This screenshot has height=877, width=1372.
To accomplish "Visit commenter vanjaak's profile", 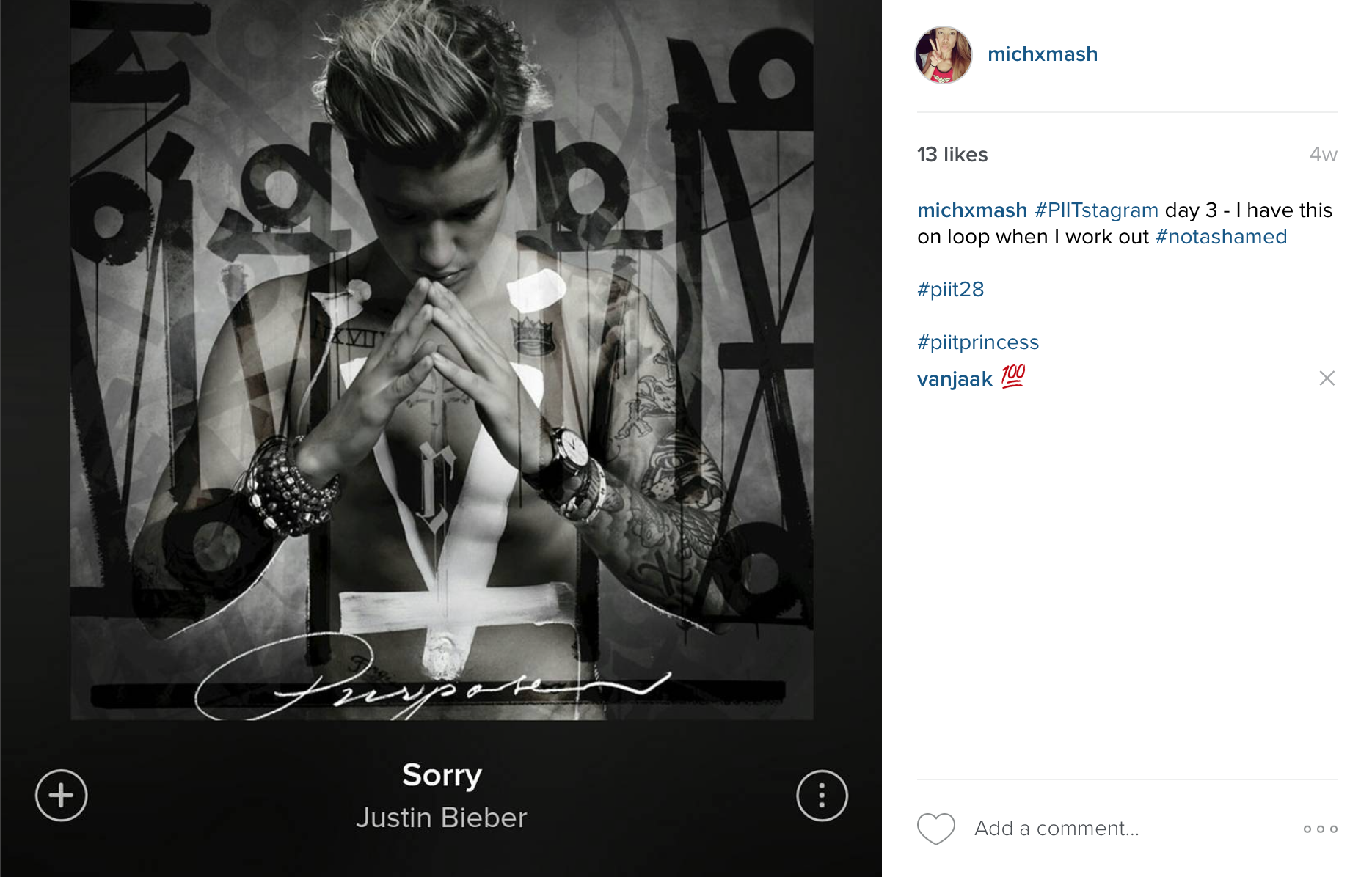I will coord(955,379).
